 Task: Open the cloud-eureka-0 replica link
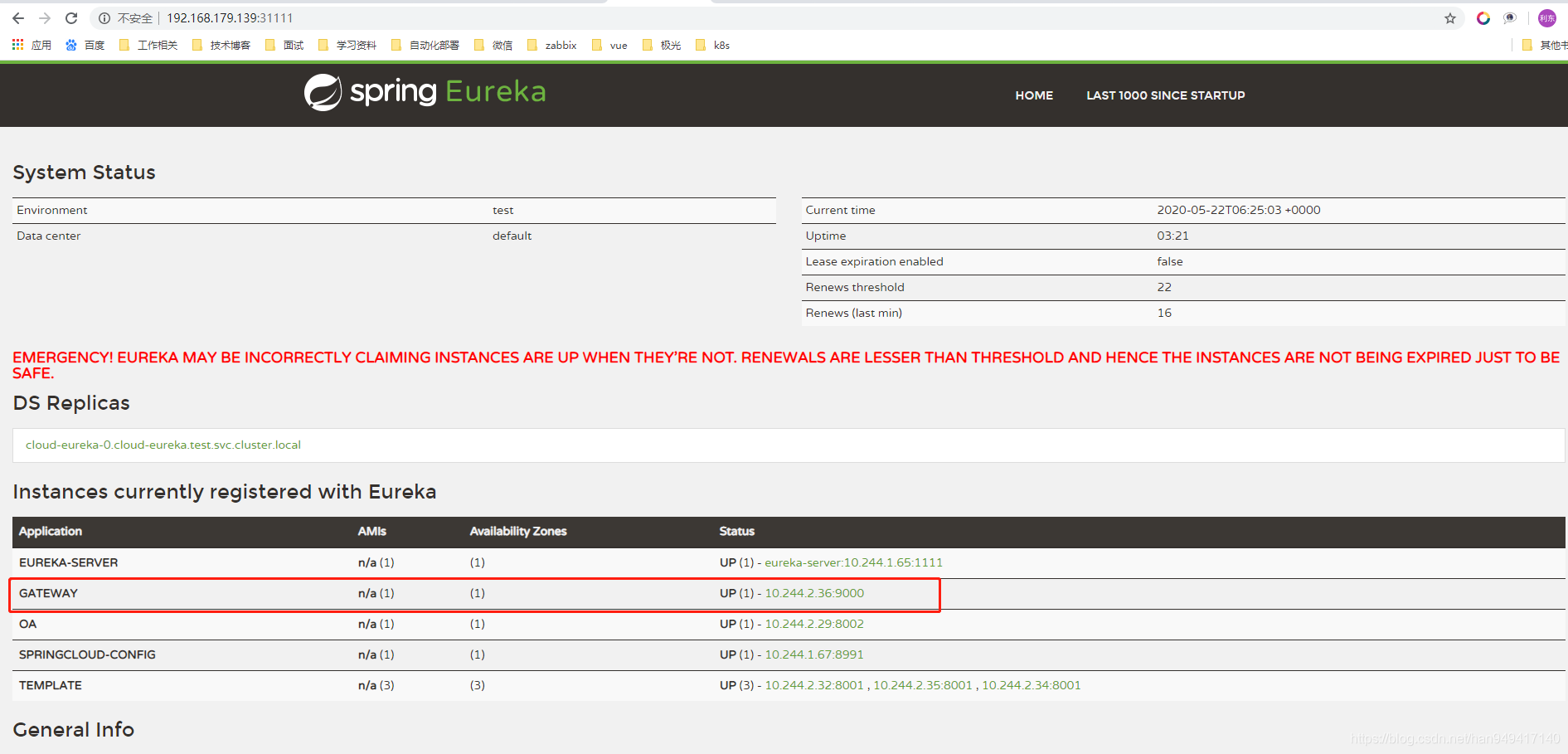(163, 445)
